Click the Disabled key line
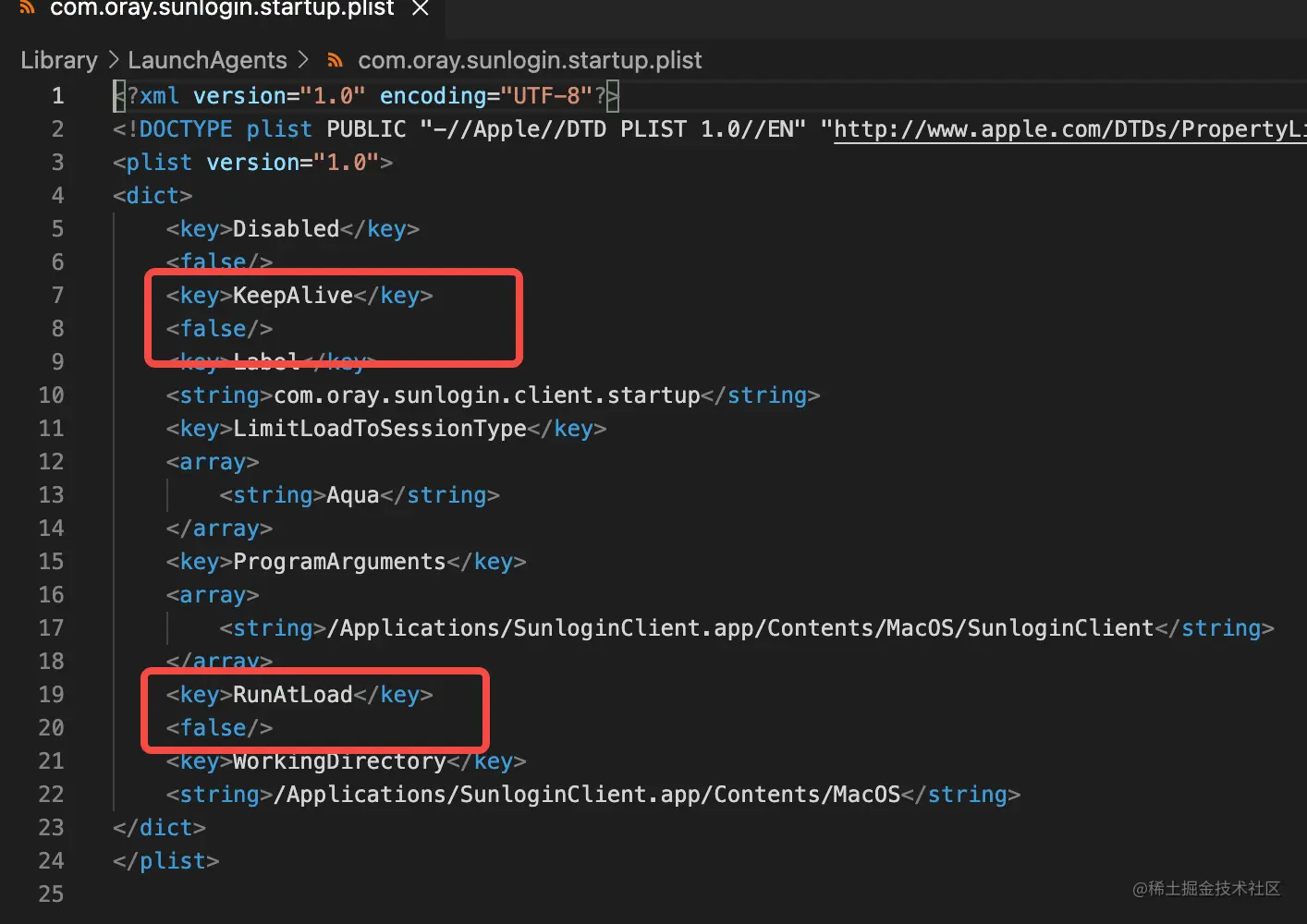The width and height of the screenshot is (1307, 924). pyautogui.click(x=293, y=229)
